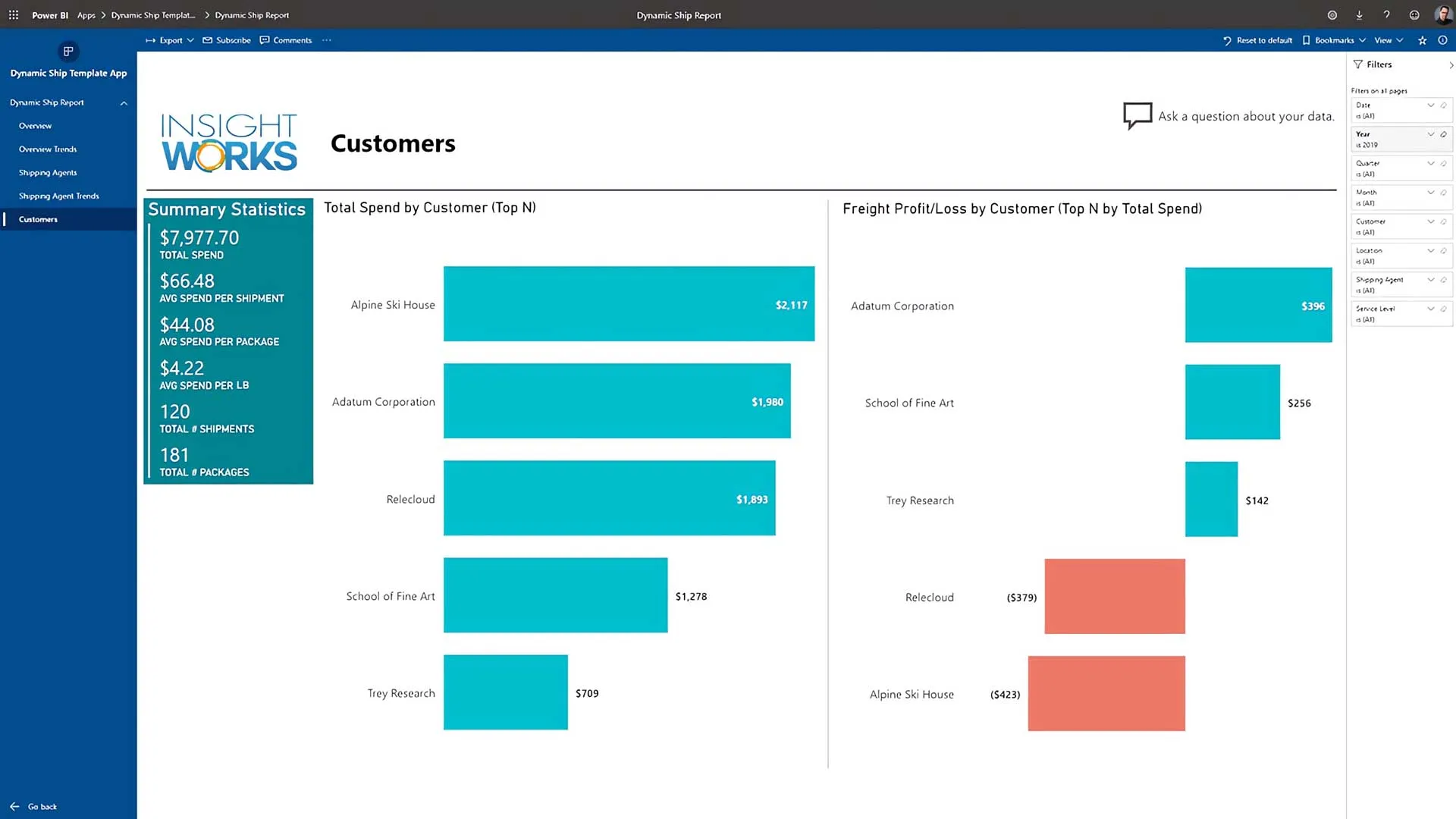Viewport: 1456px width, 819px height.
Task: Open the help question mark icon
Action: point(1386,15)
